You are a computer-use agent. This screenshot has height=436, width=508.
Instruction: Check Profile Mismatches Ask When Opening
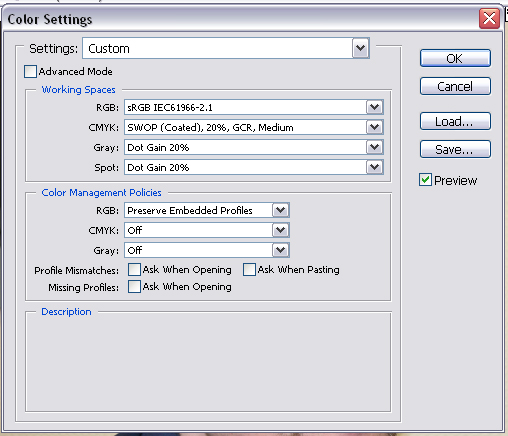[x=134, y=269]
